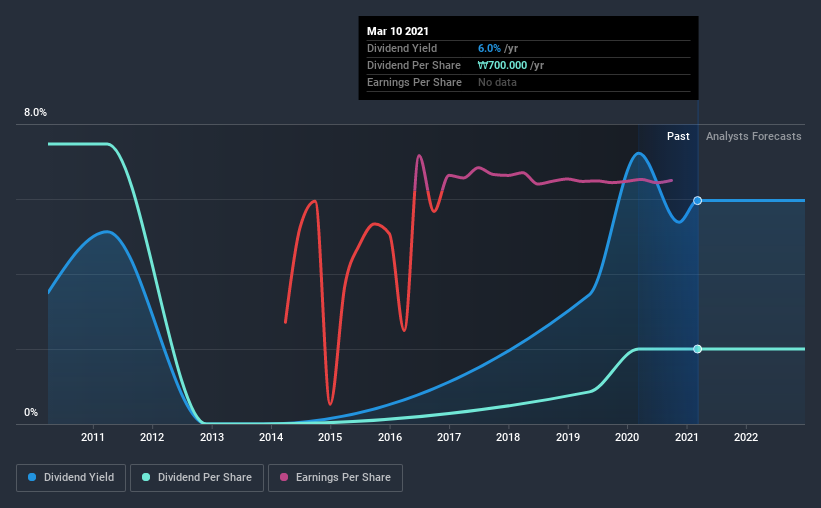Click the tooltip's Dividend Yield row label
The height and width of the screenshot is (508, 821).
[x=402, y=48]
